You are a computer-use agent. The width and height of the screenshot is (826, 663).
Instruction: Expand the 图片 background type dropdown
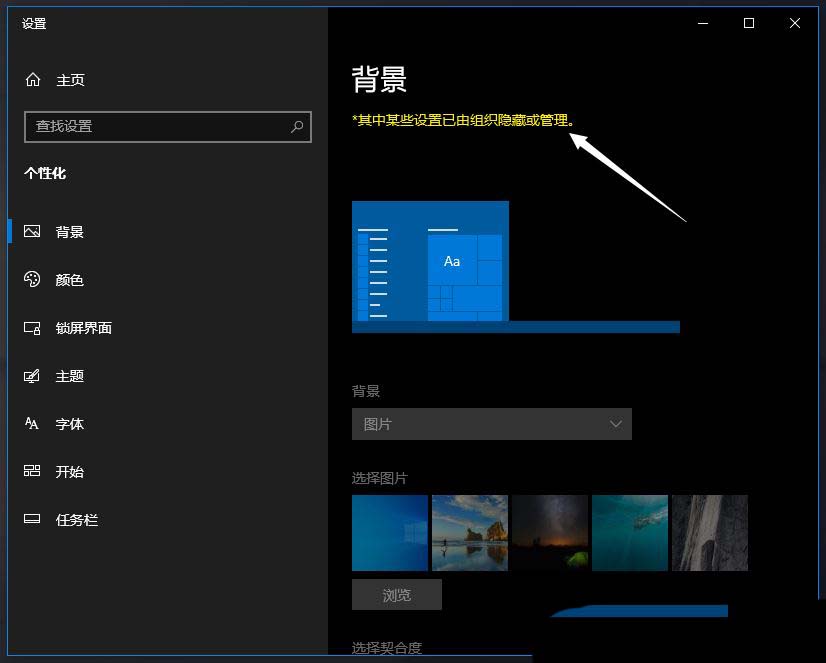(x=491, y=424)
